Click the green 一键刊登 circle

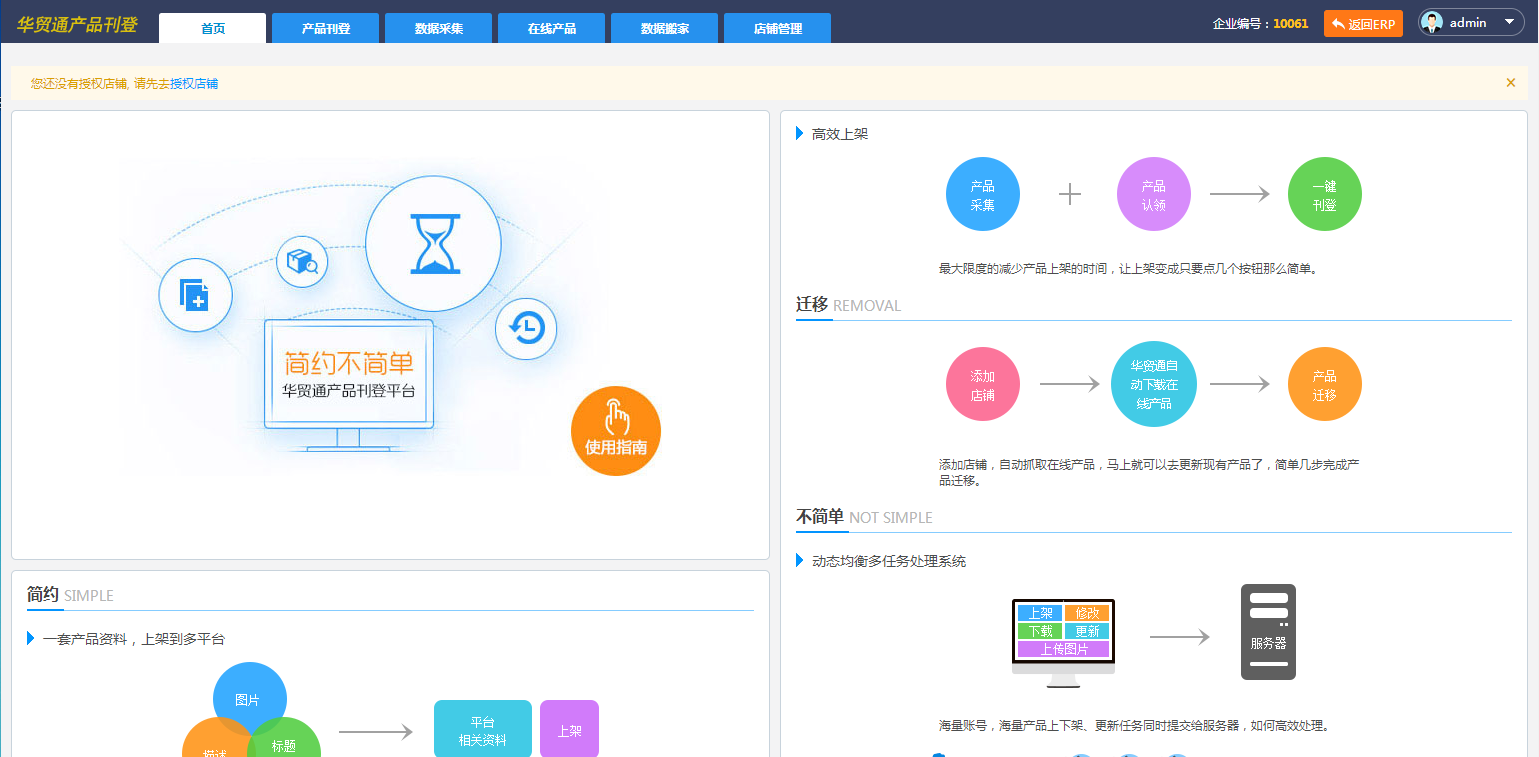(x=1324, y=194)
